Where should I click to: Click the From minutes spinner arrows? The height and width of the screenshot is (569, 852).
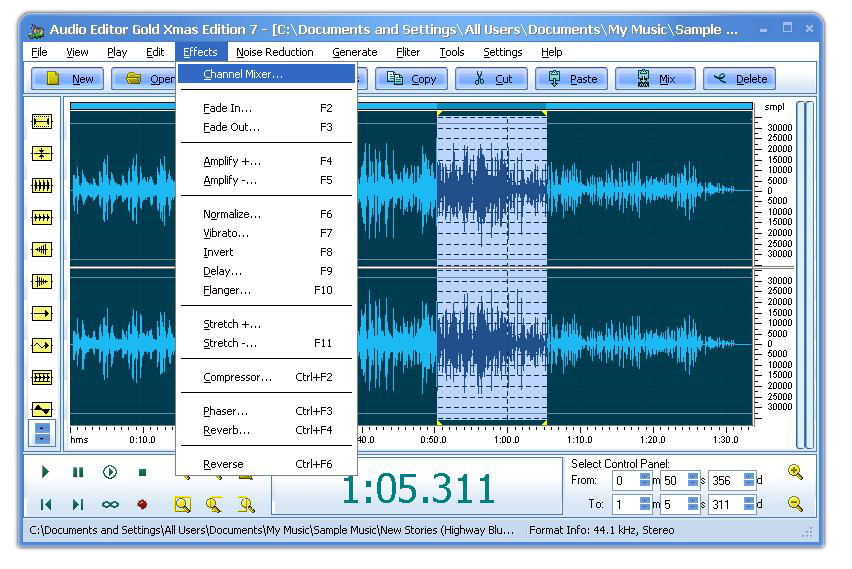click(x=645, y=480)
